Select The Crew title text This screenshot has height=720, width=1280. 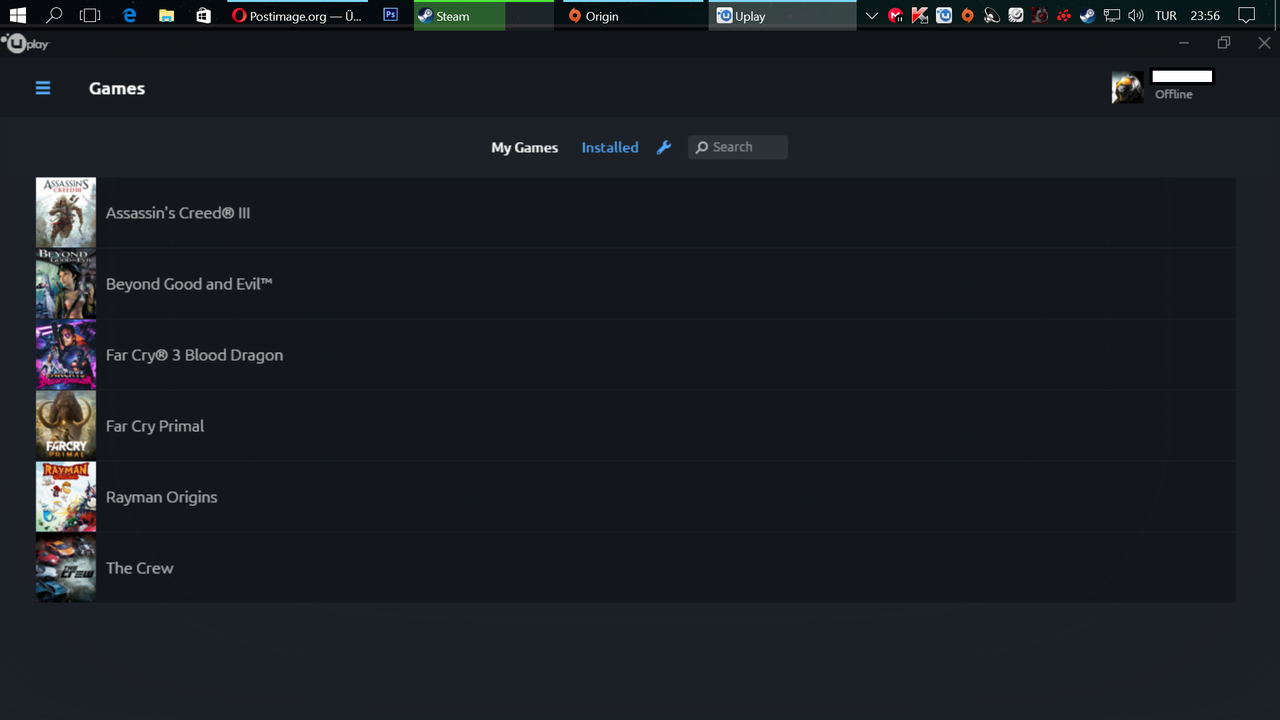[x=139, y=568]
